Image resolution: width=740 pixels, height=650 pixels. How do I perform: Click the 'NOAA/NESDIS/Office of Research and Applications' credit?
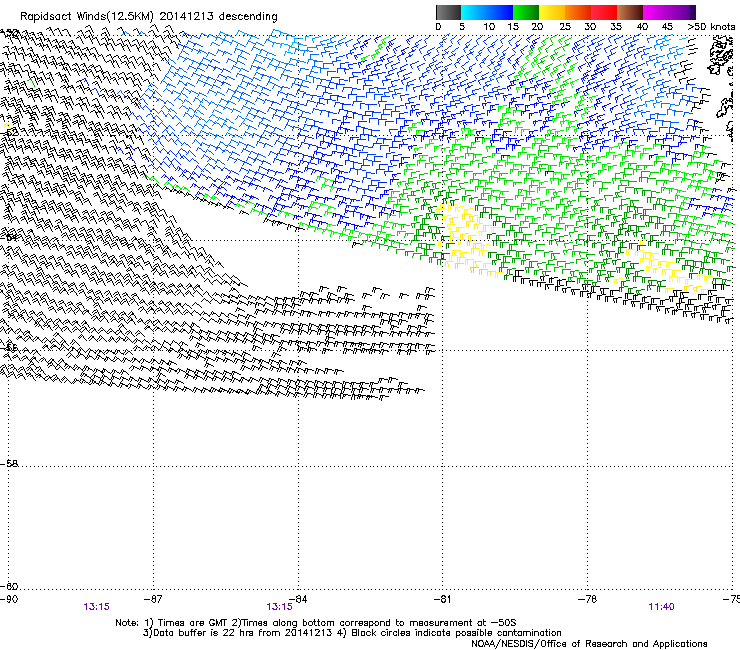(x=589, y=644)
